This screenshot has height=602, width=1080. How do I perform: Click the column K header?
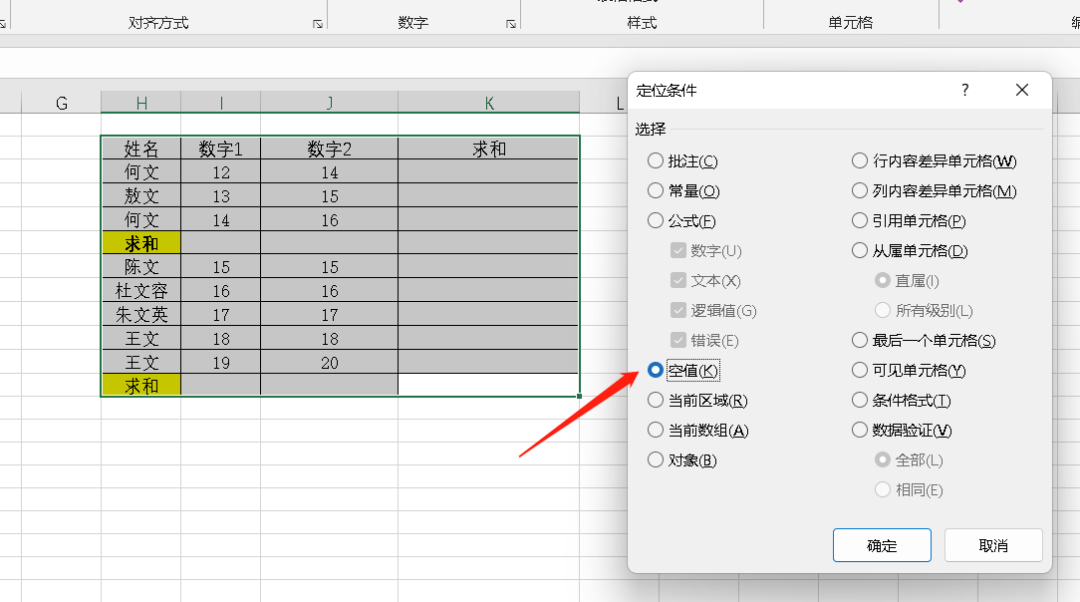[x=489, y=102]
